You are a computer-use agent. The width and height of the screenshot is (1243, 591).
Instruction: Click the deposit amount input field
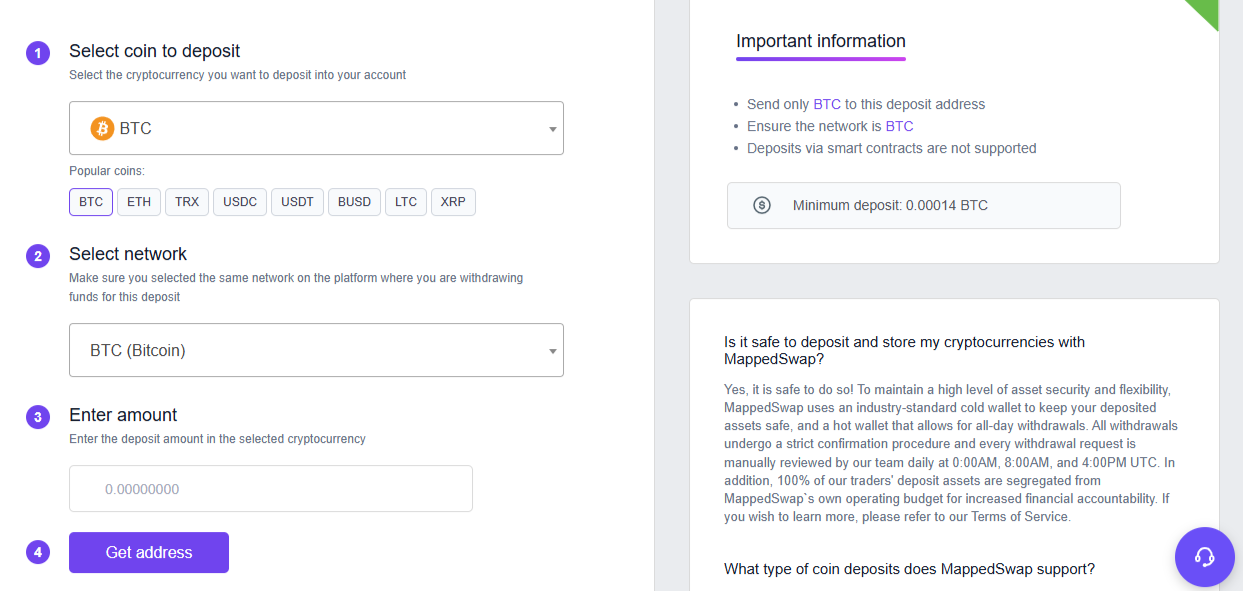coord(270,489)
